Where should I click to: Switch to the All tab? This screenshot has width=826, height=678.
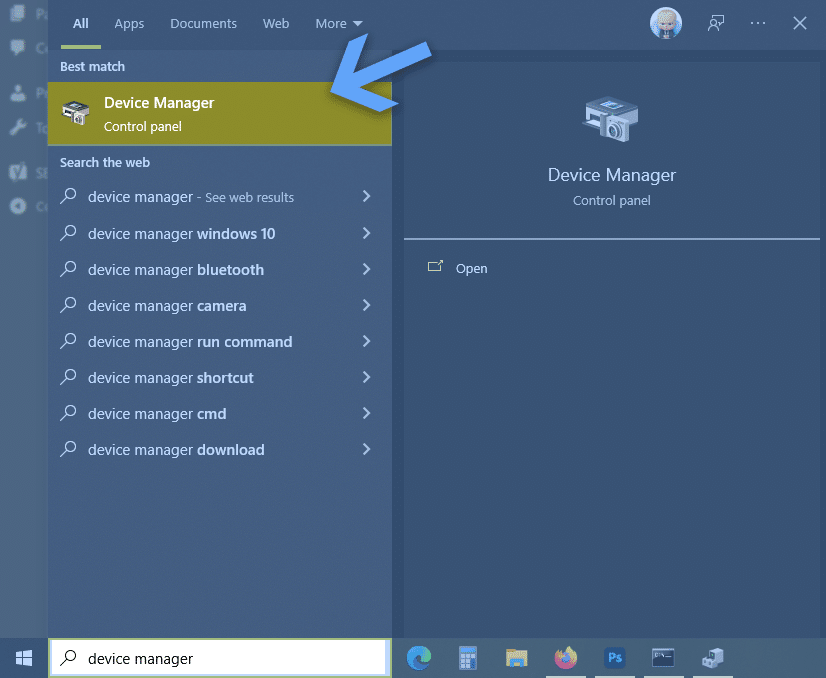81,24
